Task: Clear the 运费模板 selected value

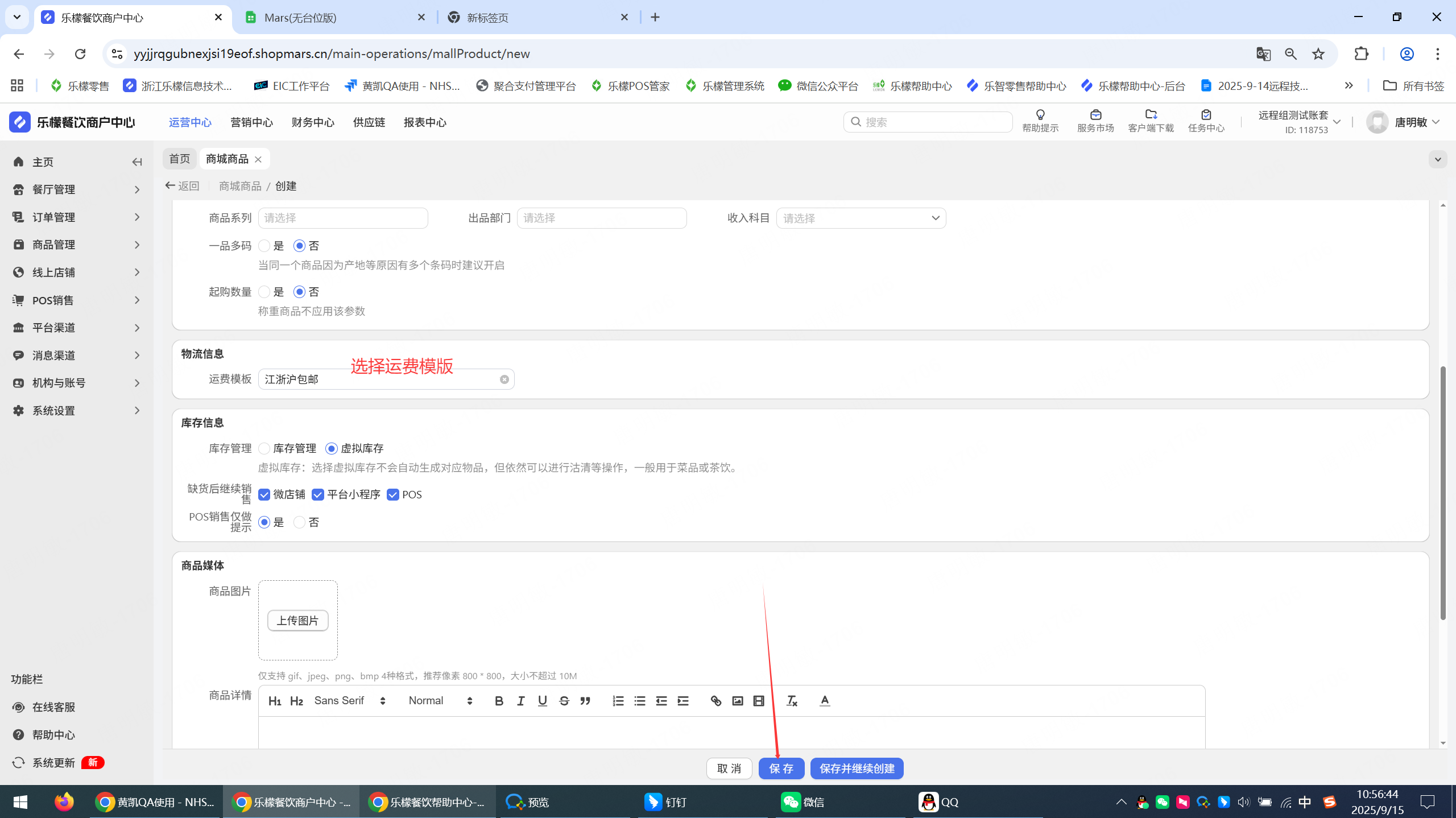Action: (x=504, y=379)
